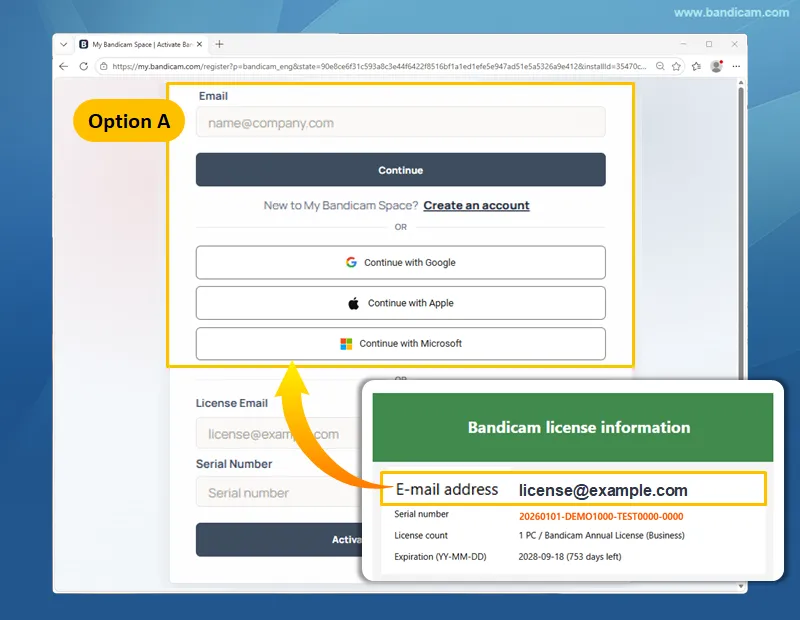Bookmark this page with the star icon
The width and height of the screenshot is (800, 620).
(x=677, y=66)
